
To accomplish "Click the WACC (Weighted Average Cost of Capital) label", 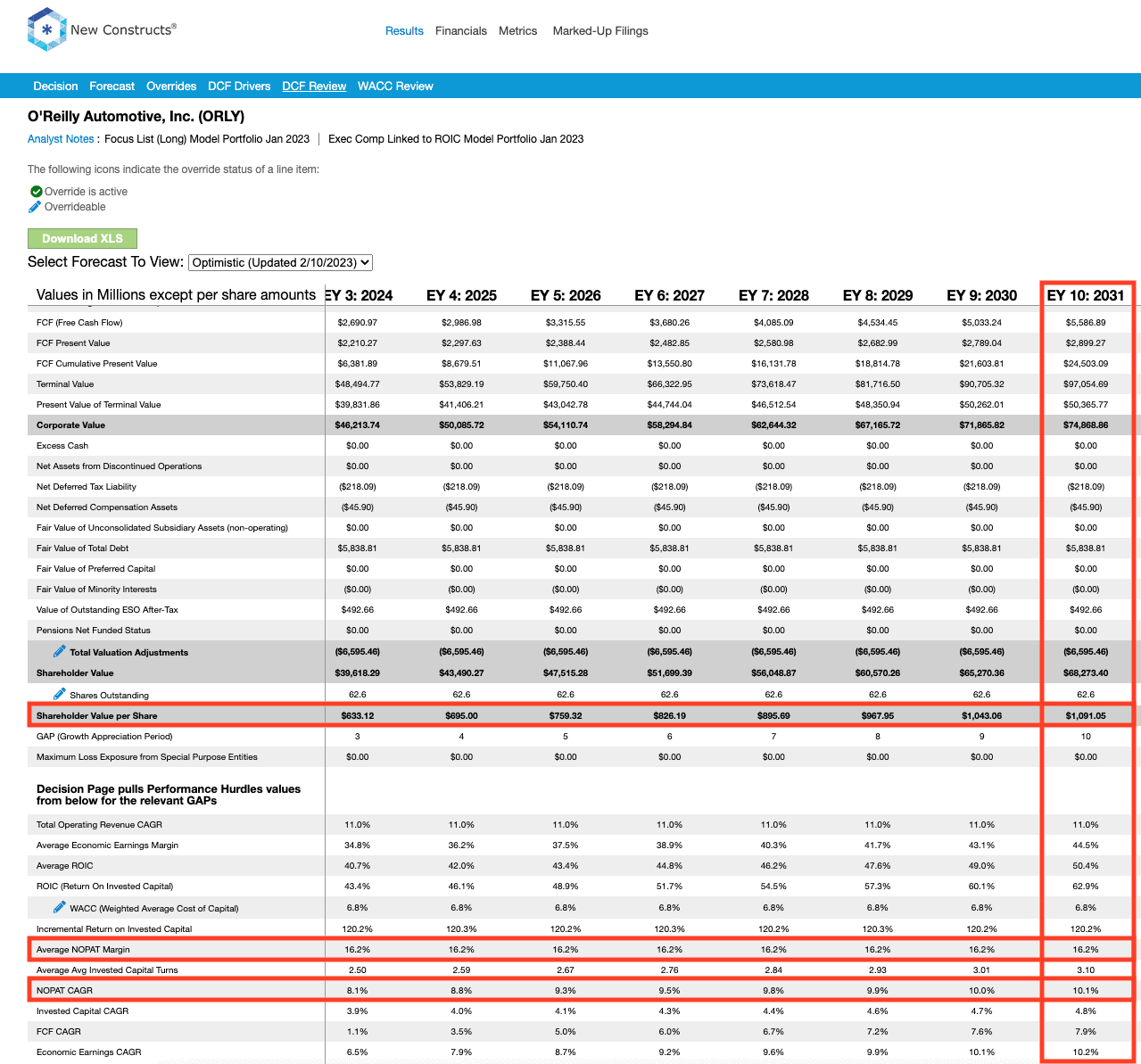I will point(154,909).
